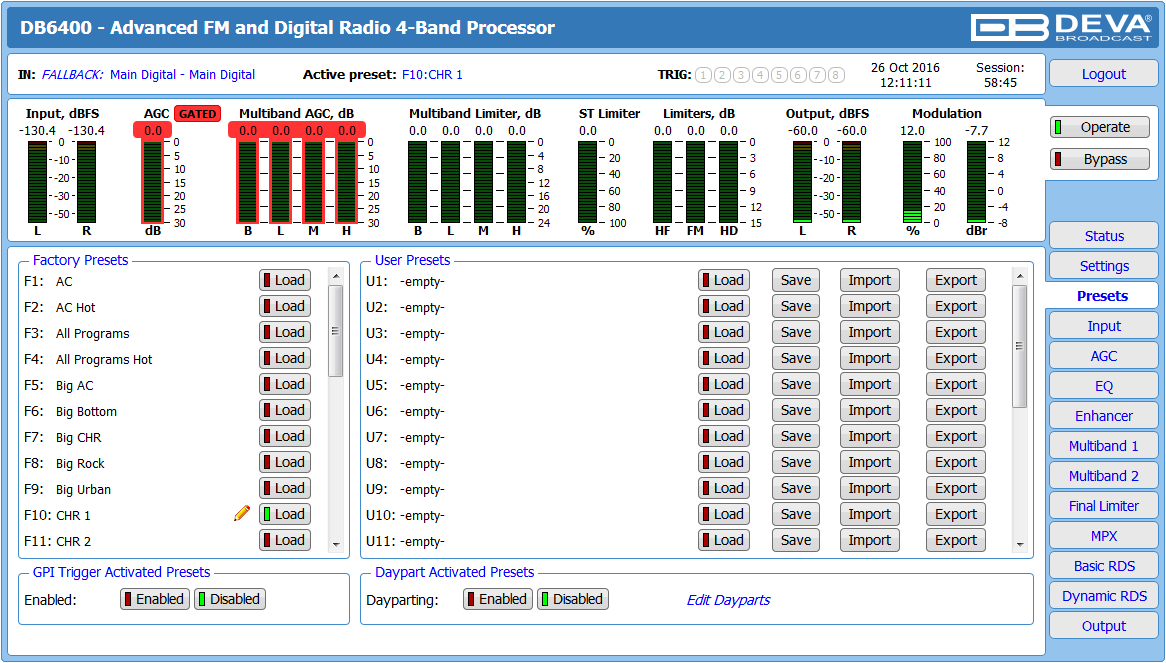Load factory preset F3 All Programs
The image size is (1166, 663).
point(285,332)
